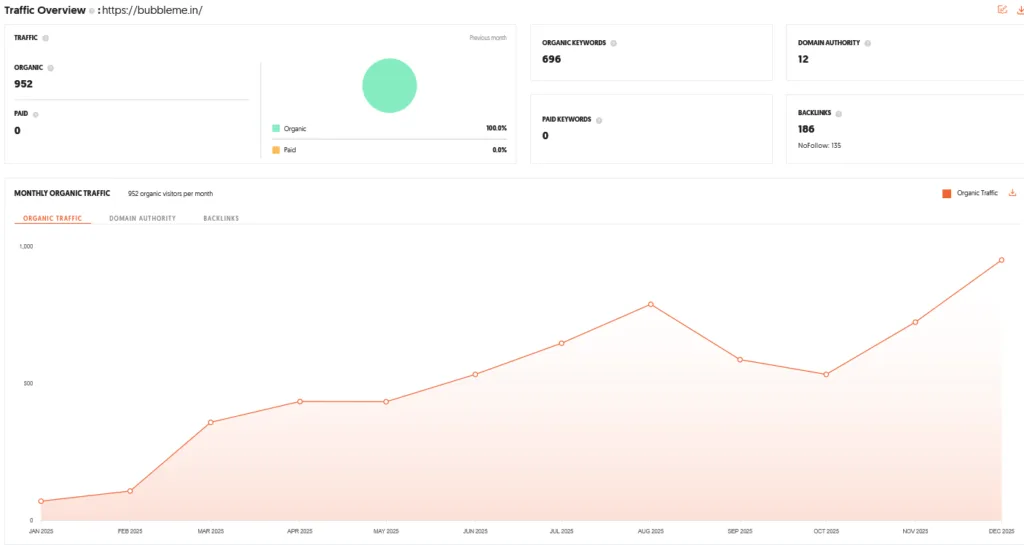Screen dimensions: 1024x545
Task: Click the edit icon beside Traffic Overview
Action: click(x=1002, y=9)
